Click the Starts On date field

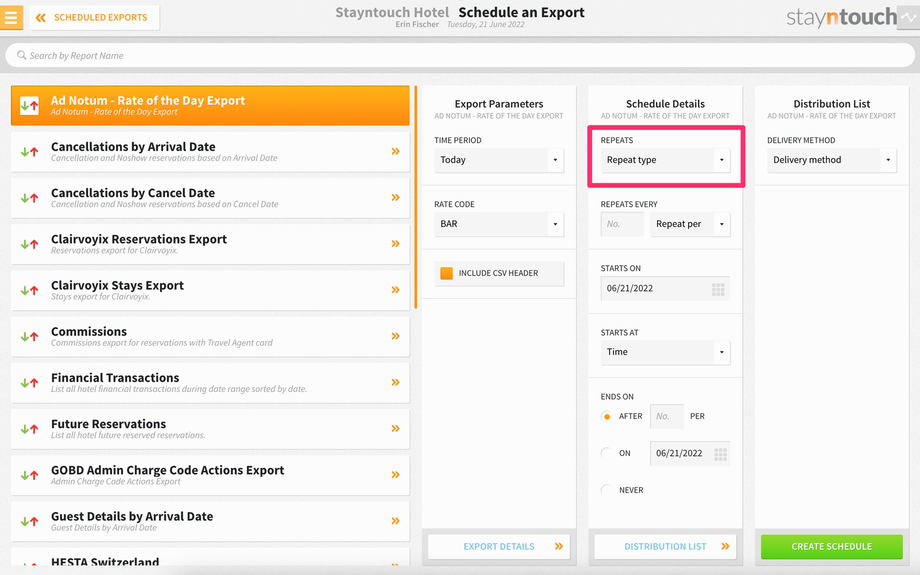tap(665, 289)
